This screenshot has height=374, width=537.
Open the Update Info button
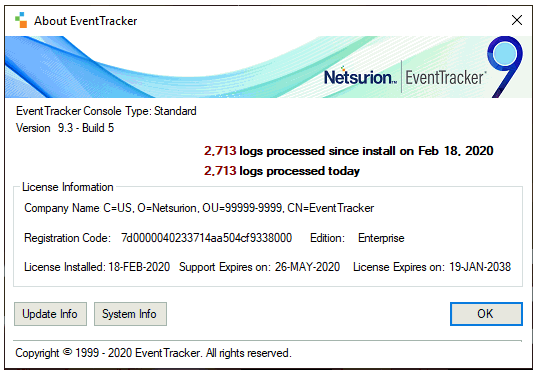click(50, 314)
